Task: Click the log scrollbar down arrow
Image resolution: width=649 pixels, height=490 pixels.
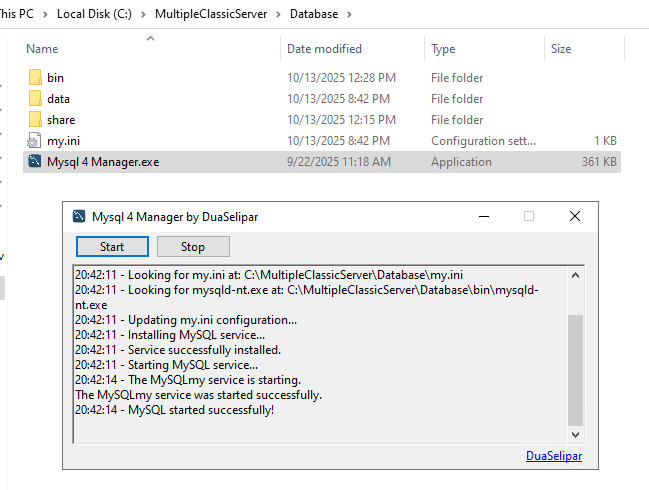Action: point(575,435)
